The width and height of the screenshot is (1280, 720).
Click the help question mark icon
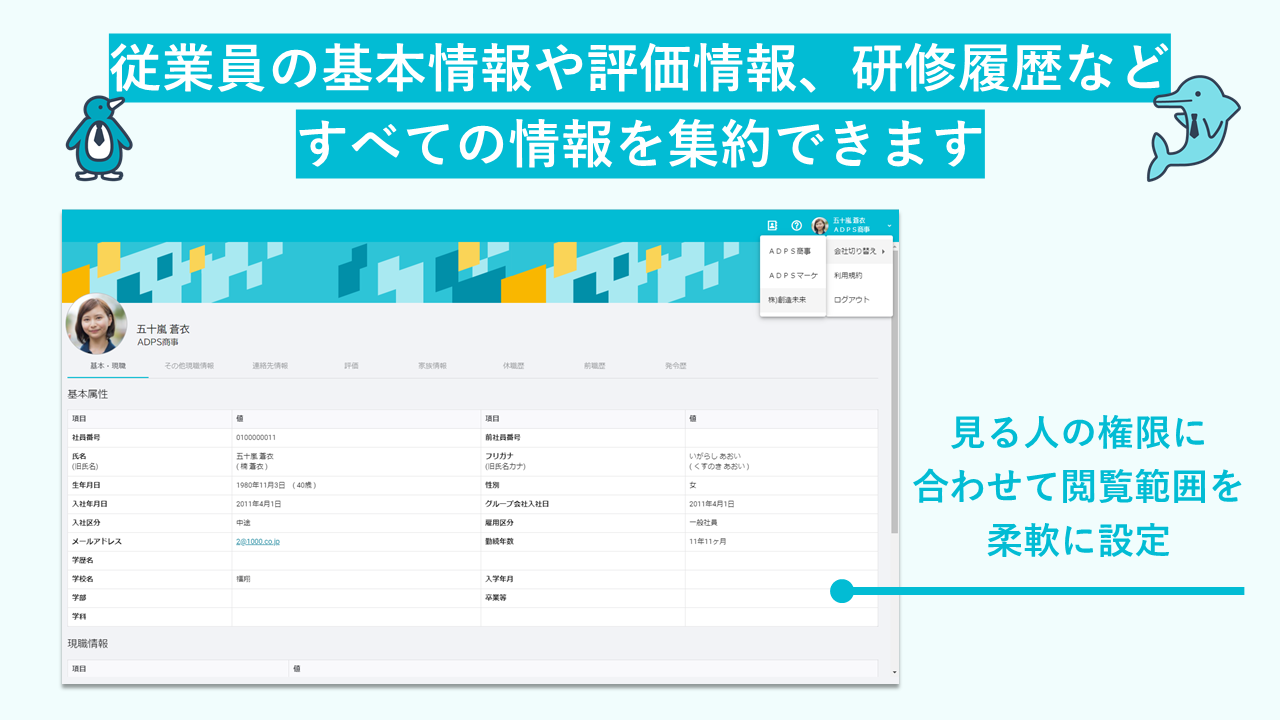pos(797,226)
